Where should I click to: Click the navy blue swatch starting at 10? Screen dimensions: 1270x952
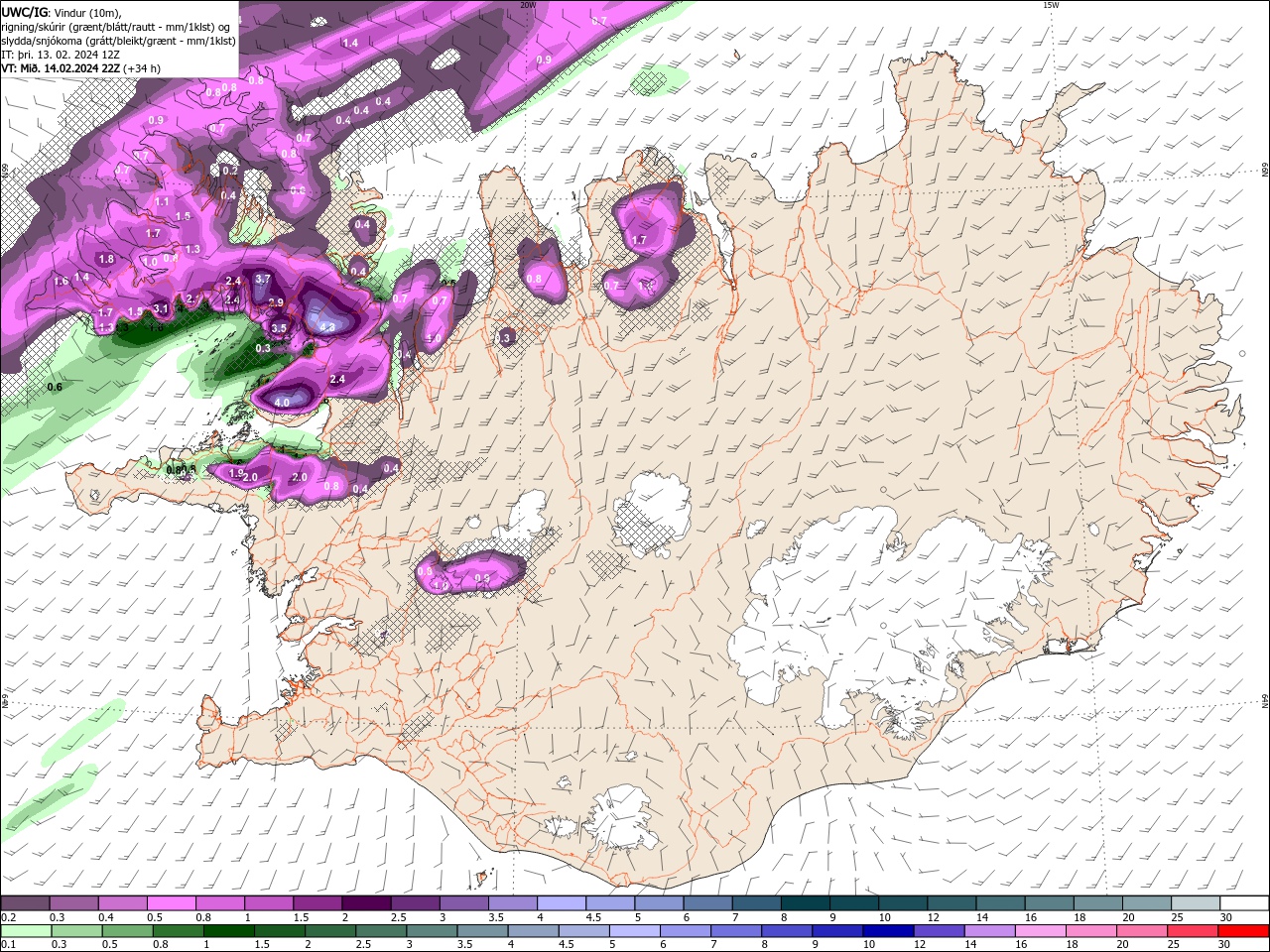[888, 931]
